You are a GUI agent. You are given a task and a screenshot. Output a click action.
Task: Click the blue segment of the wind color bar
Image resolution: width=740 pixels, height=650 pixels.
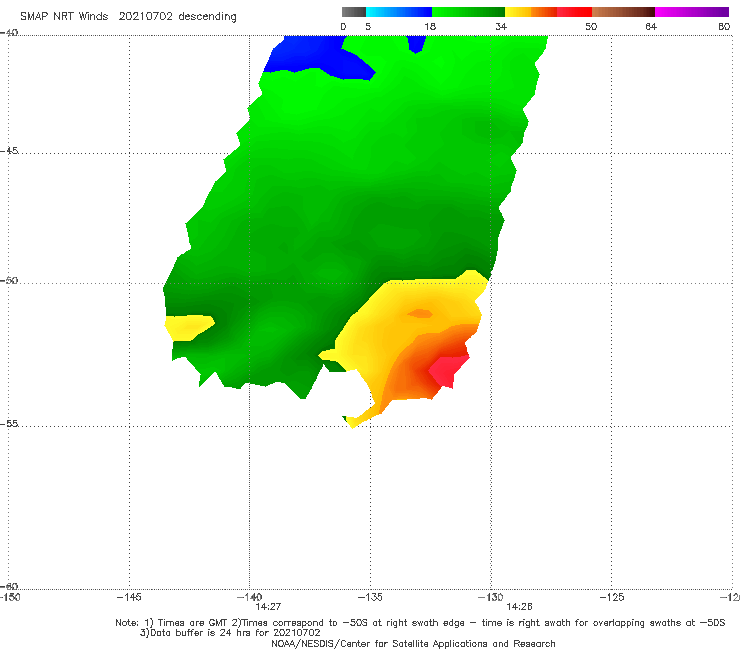[x=399, y=12]
